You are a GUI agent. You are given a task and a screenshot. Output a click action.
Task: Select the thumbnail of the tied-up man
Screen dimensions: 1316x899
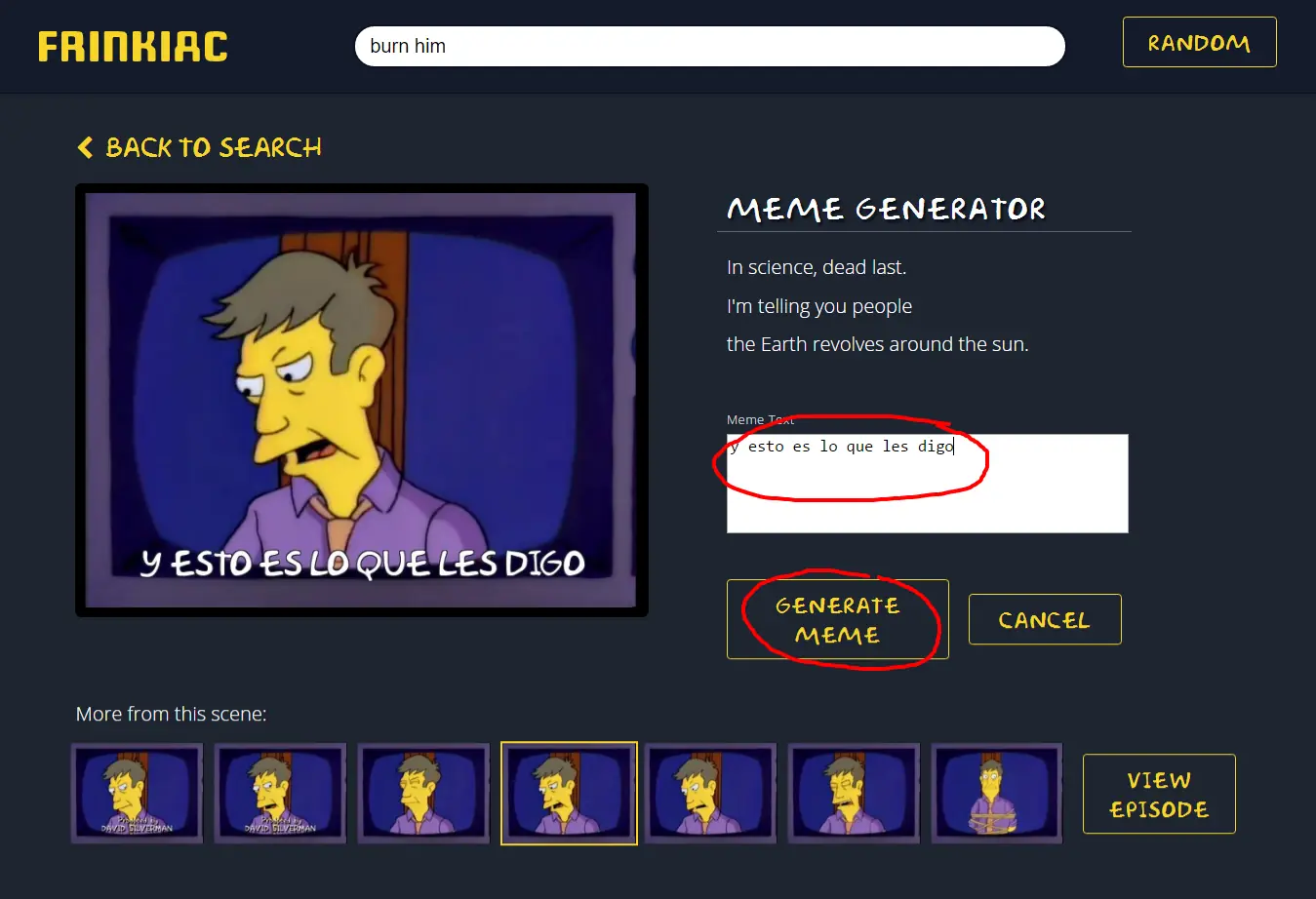997,794
